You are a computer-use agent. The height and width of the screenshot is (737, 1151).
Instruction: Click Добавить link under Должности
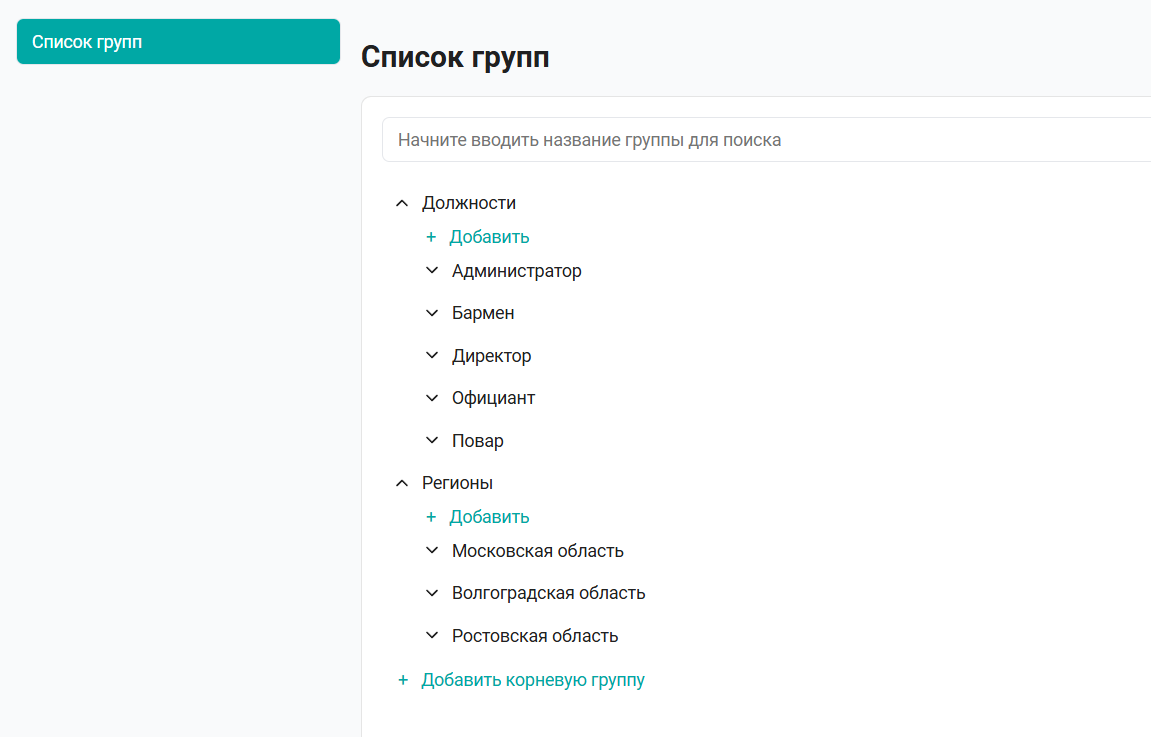pyautogui.click(x=489, y=237)
